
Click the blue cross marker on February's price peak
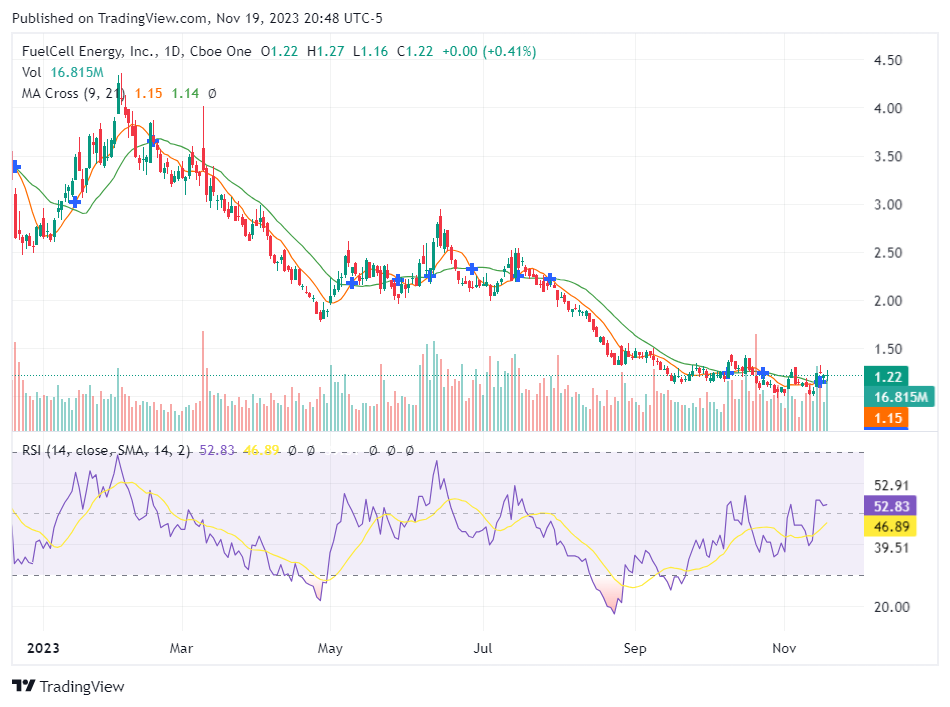pyautogui.click(x=153, y=143)
